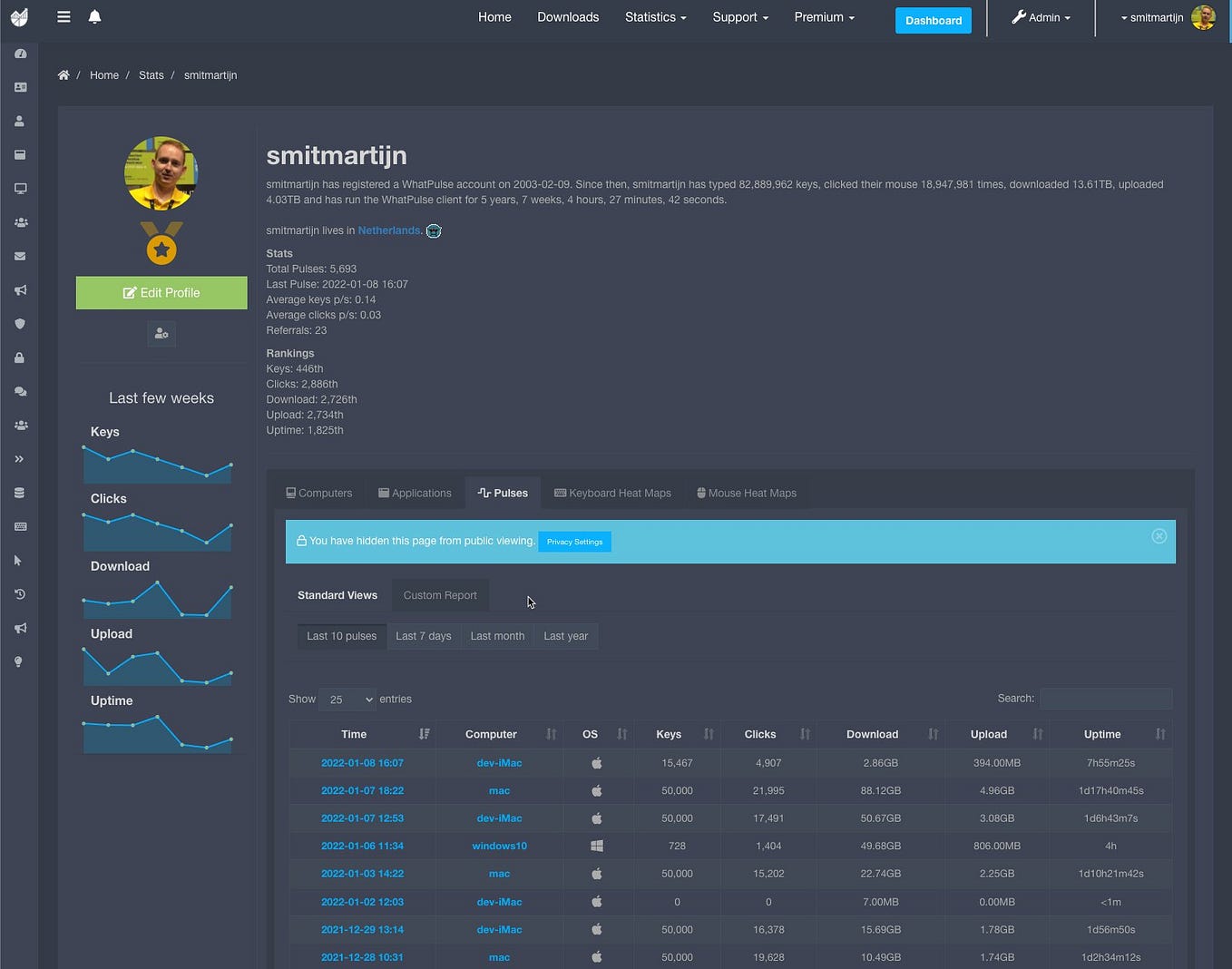Screen dimensions: 1232x969
Task: Click the database icon in the sidebar
Action: pyautogui.click(x=18, y=493)
